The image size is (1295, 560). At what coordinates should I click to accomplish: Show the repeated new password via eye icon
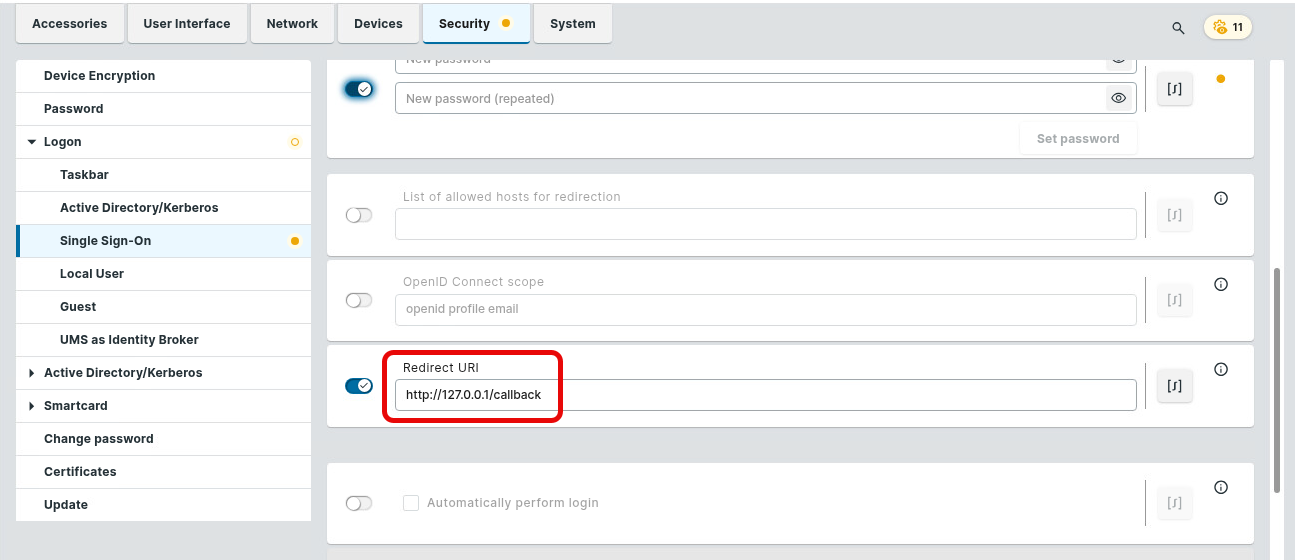coord(1118,98)
